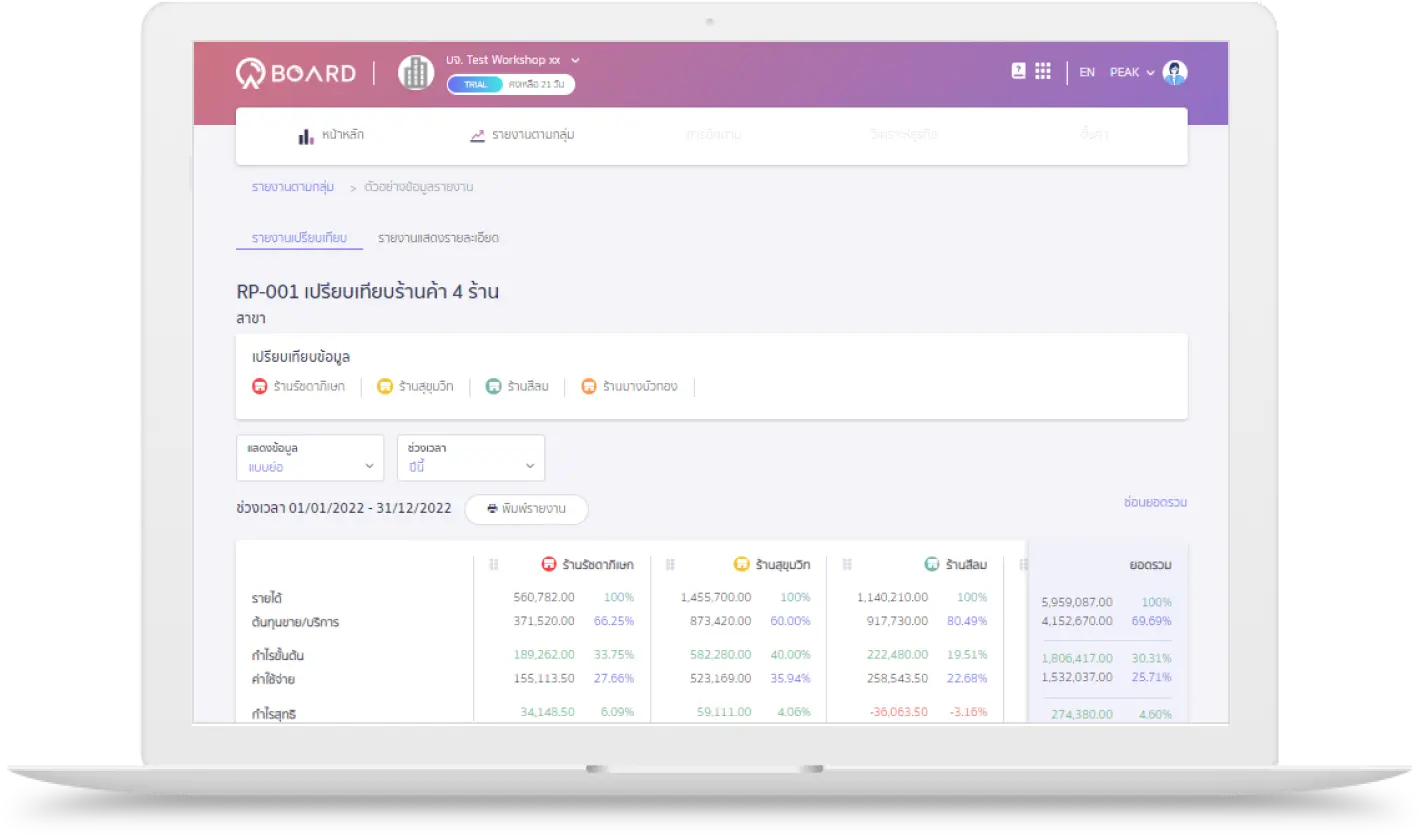Click the 560,782.00 revenue value
The height and width of the screenshot is (836, 1420).
[544, 597]
